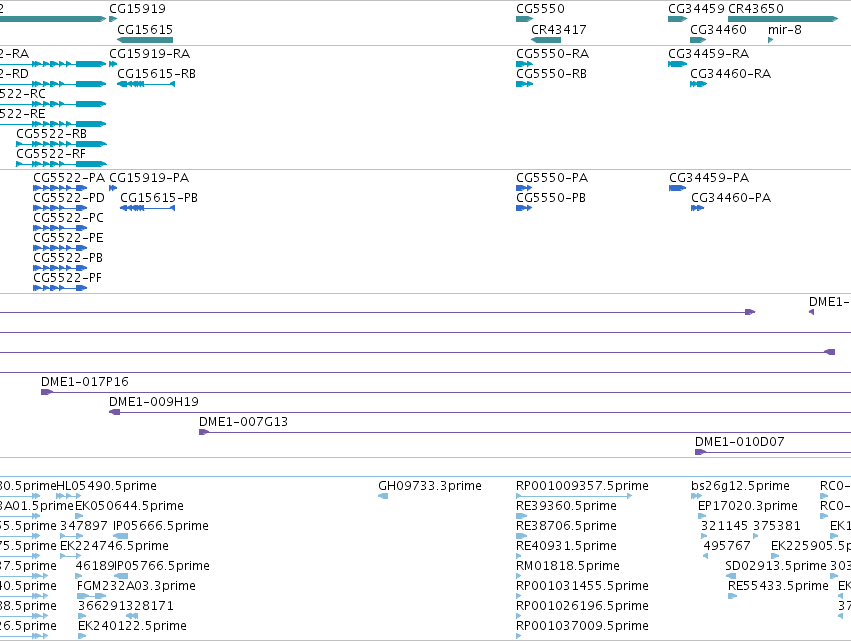Click EST EK240122.5prime
The height and width of the screenshot is (641, 851).
click(132, 627)
